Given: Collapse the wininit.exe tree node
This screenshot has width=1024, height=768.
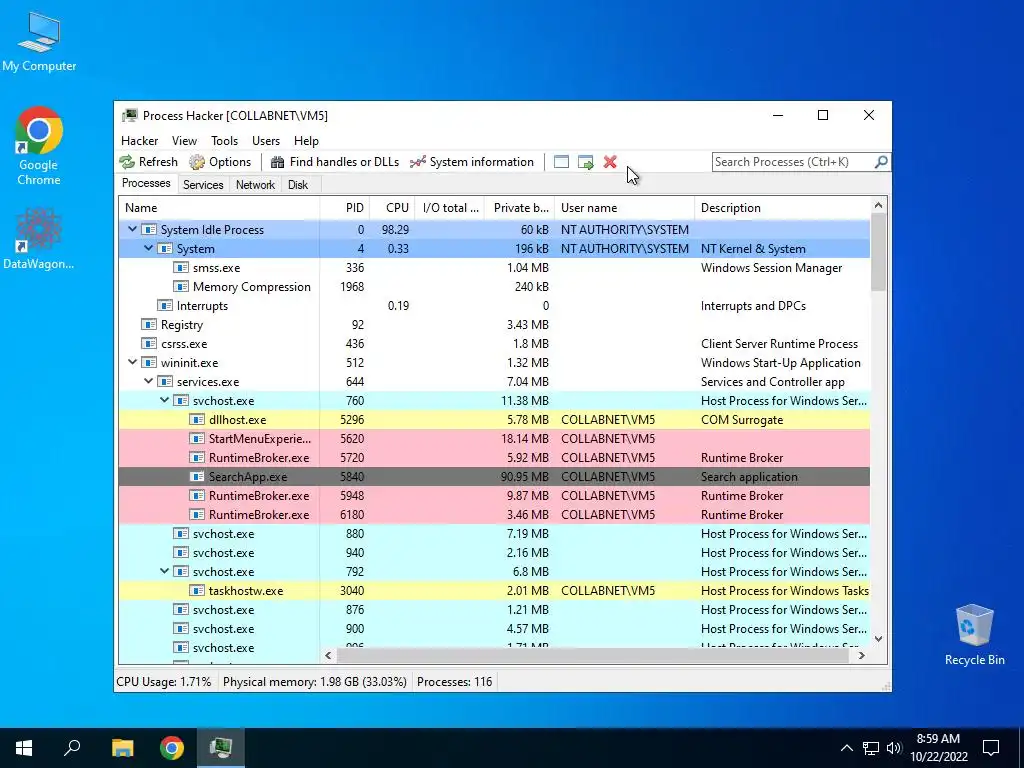Looking at the screenshot, I should tap(133, 362).
